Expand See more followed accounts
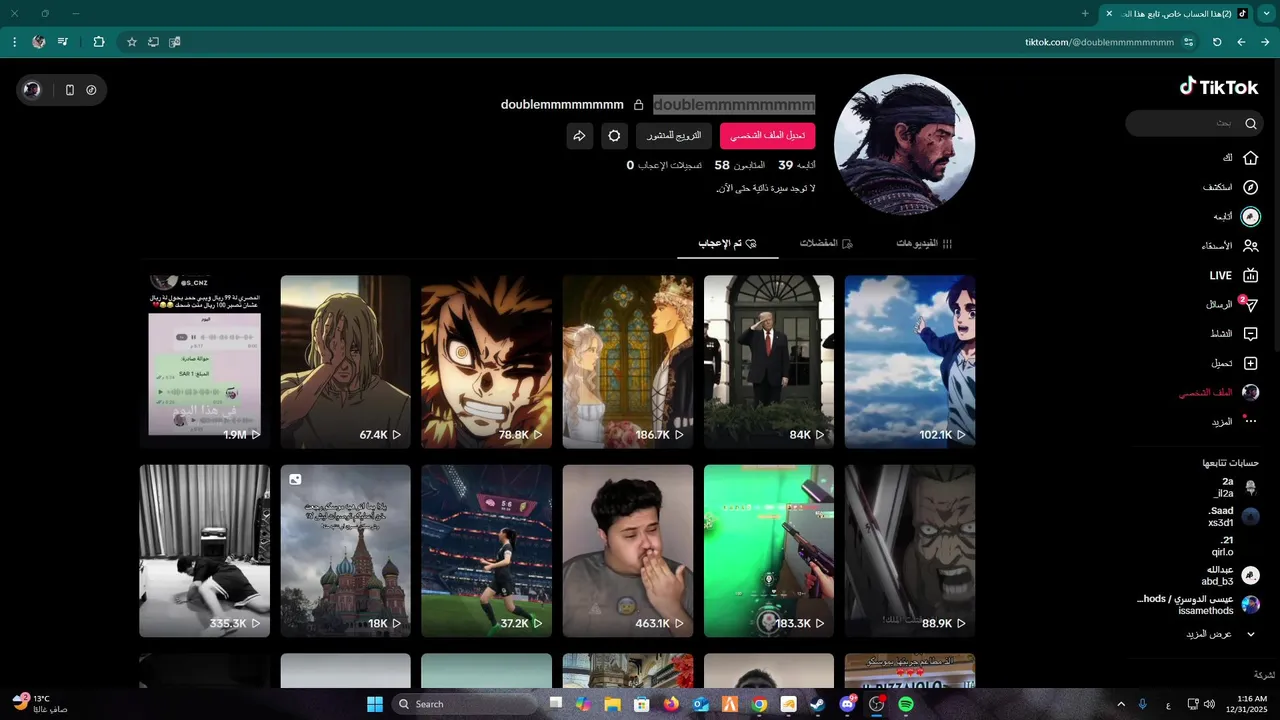 pyautogui.click(x=1222, y=634)
